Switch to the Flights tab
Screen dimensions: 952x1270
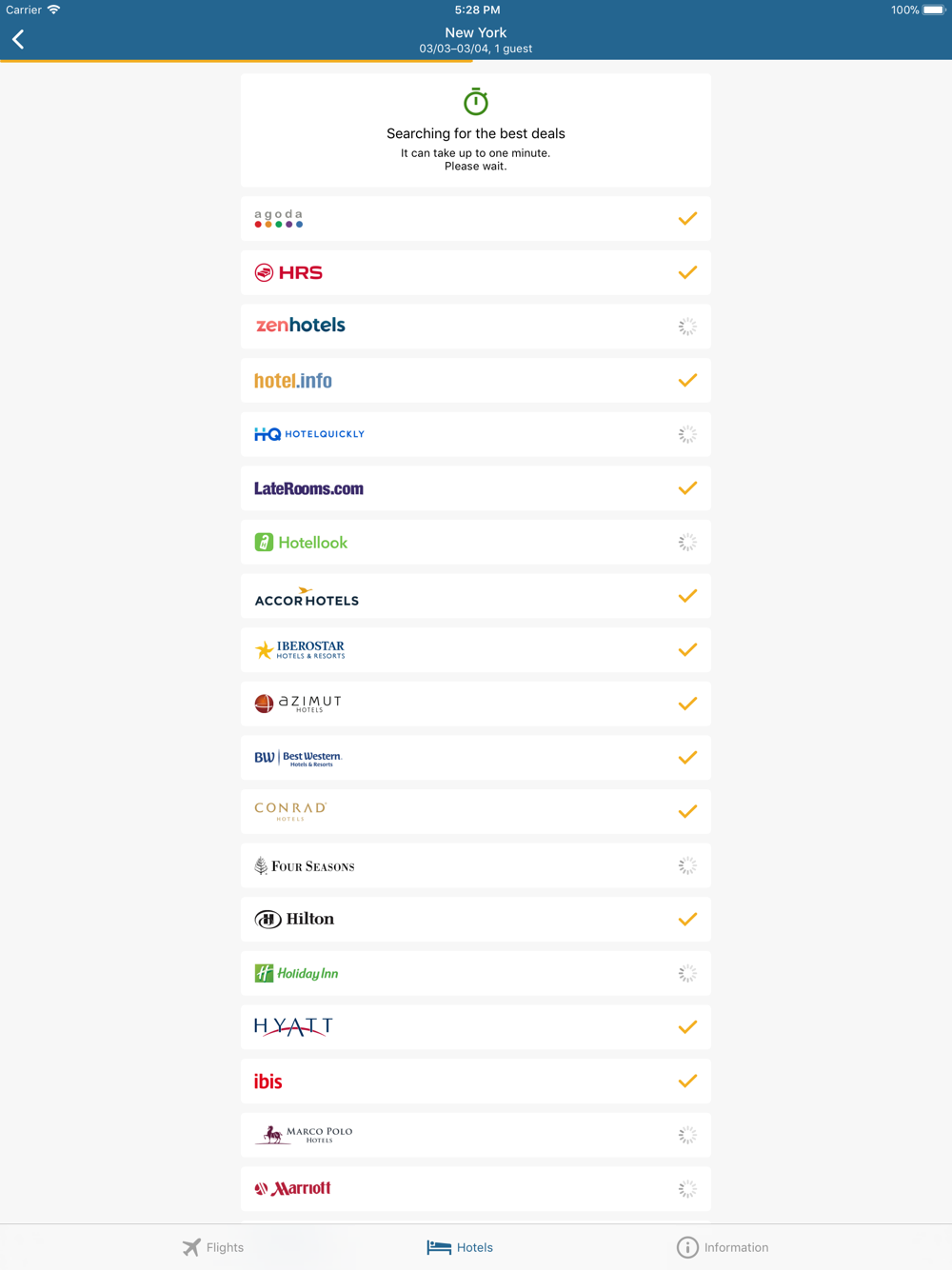coord(213,1247)
